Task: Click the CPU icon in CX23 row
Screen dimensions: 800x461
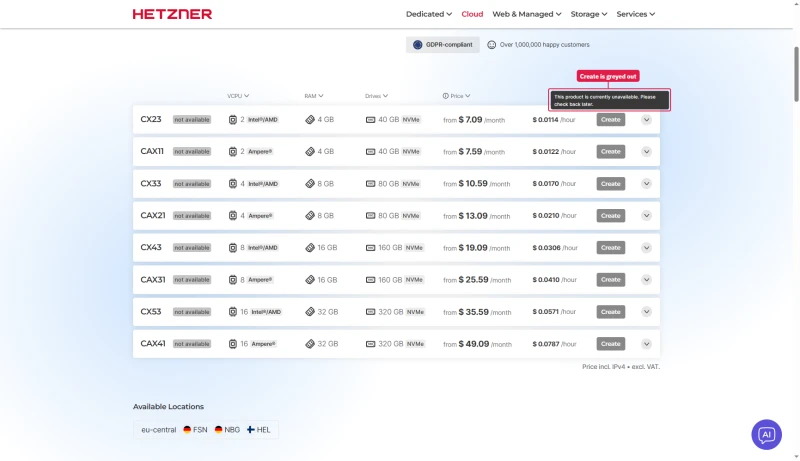Action: pos(233,120)
